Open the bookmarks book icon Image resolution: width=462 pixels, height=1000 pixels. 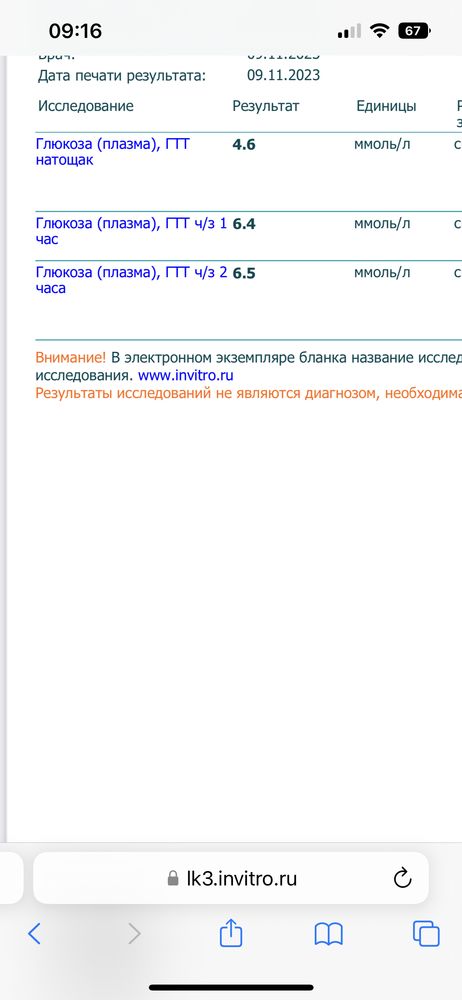pyautogui.click(x=329, y=934)
